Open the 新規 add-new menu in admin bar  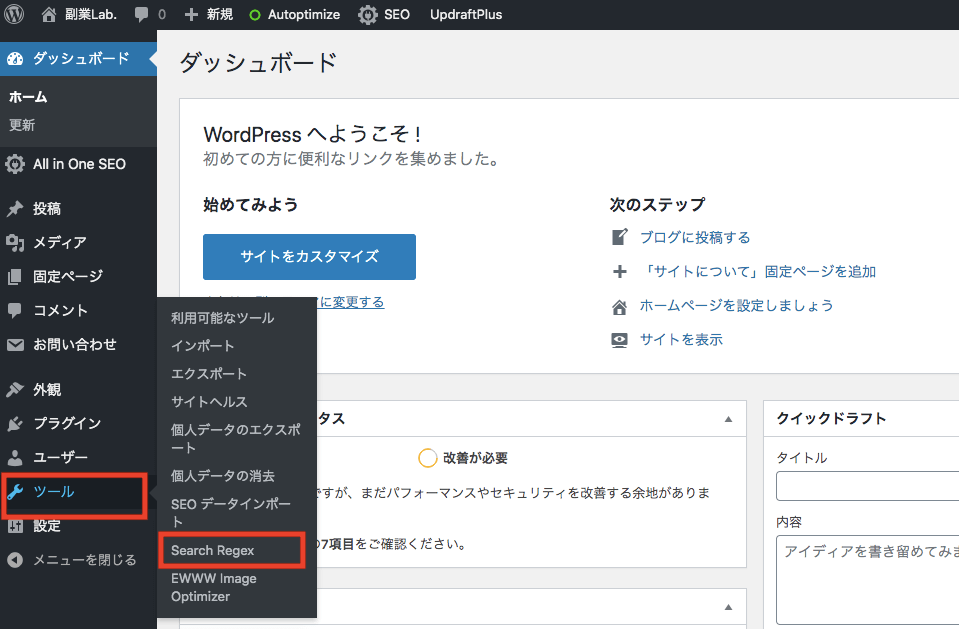[208, 15]
